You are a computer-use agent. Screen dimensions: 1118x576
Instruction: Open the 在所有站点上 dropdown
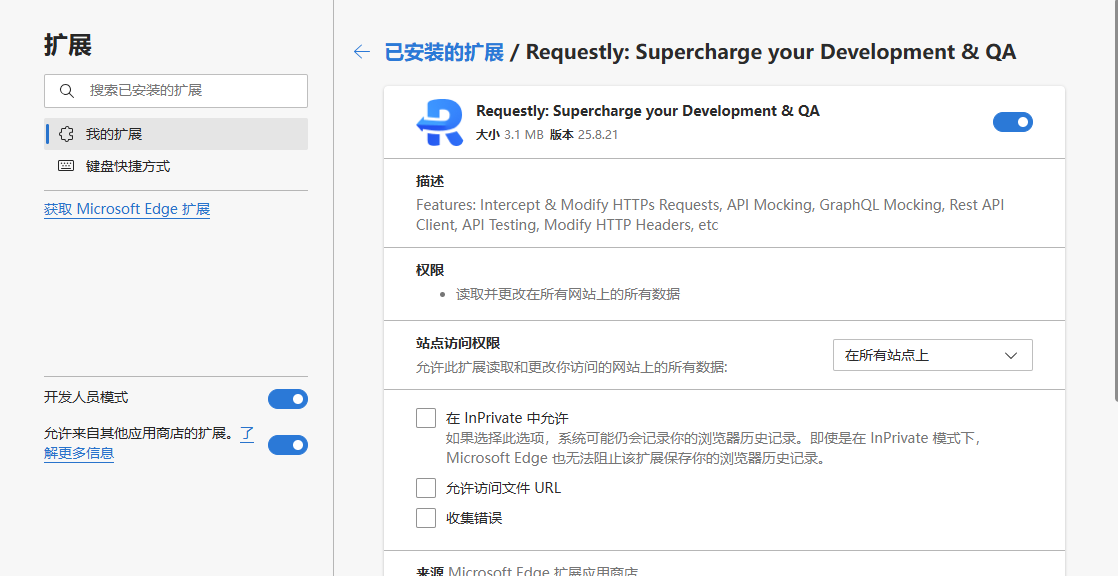coord(932,355)
